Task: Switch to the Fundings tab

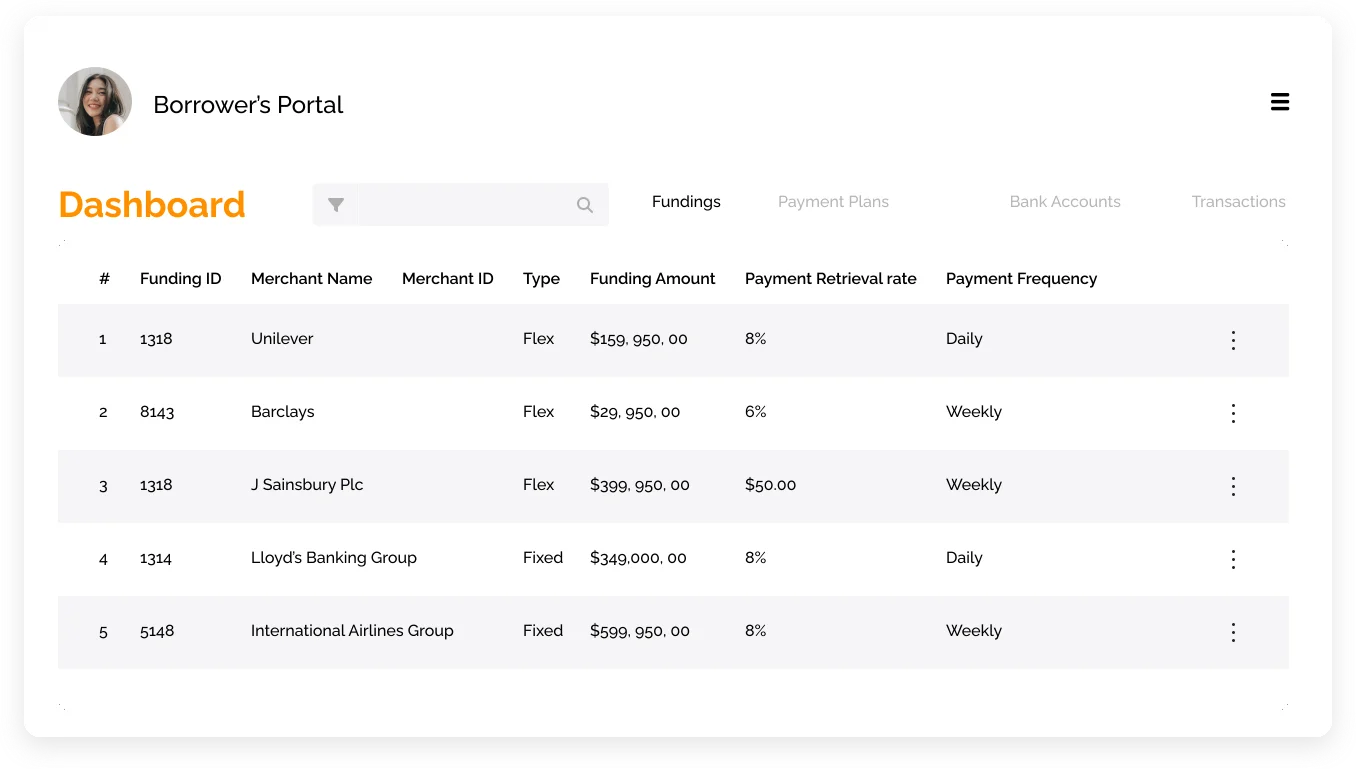Action: pos(686,202)
